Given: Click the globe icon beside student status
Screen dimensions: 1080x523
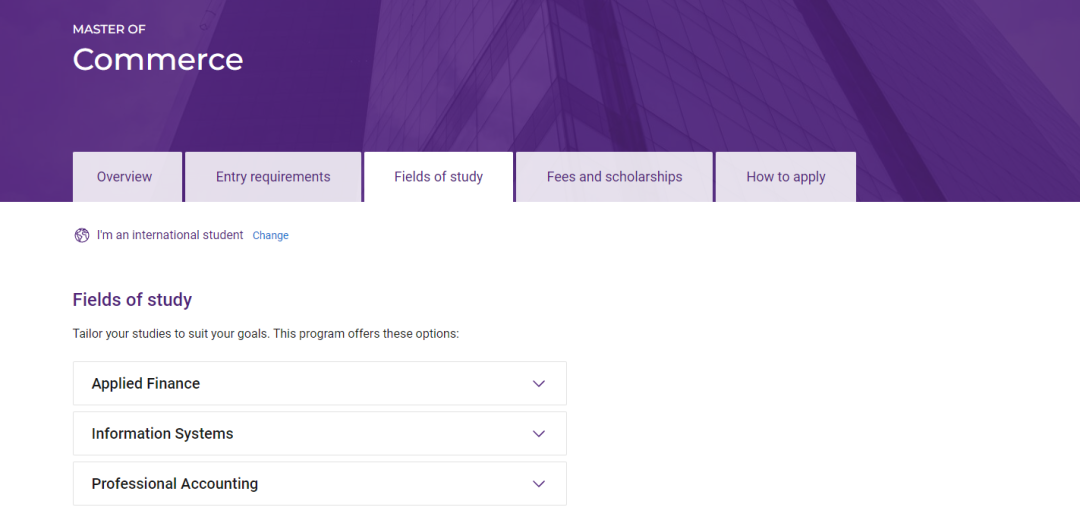Looking at the screenshot, I should [82, 235].
